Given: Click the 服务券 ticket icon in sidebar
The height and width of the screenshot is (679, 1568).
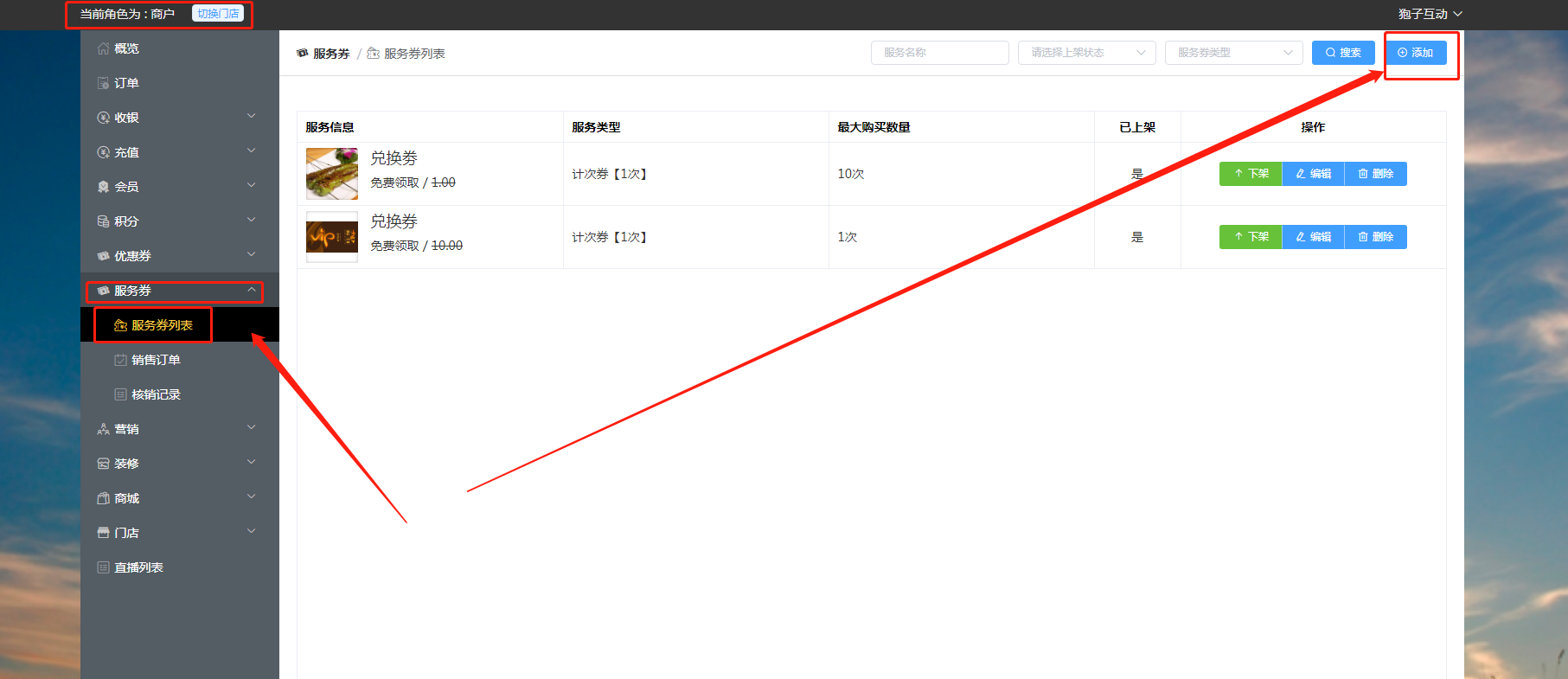Looking at the screenshot, I should point(104,291).
